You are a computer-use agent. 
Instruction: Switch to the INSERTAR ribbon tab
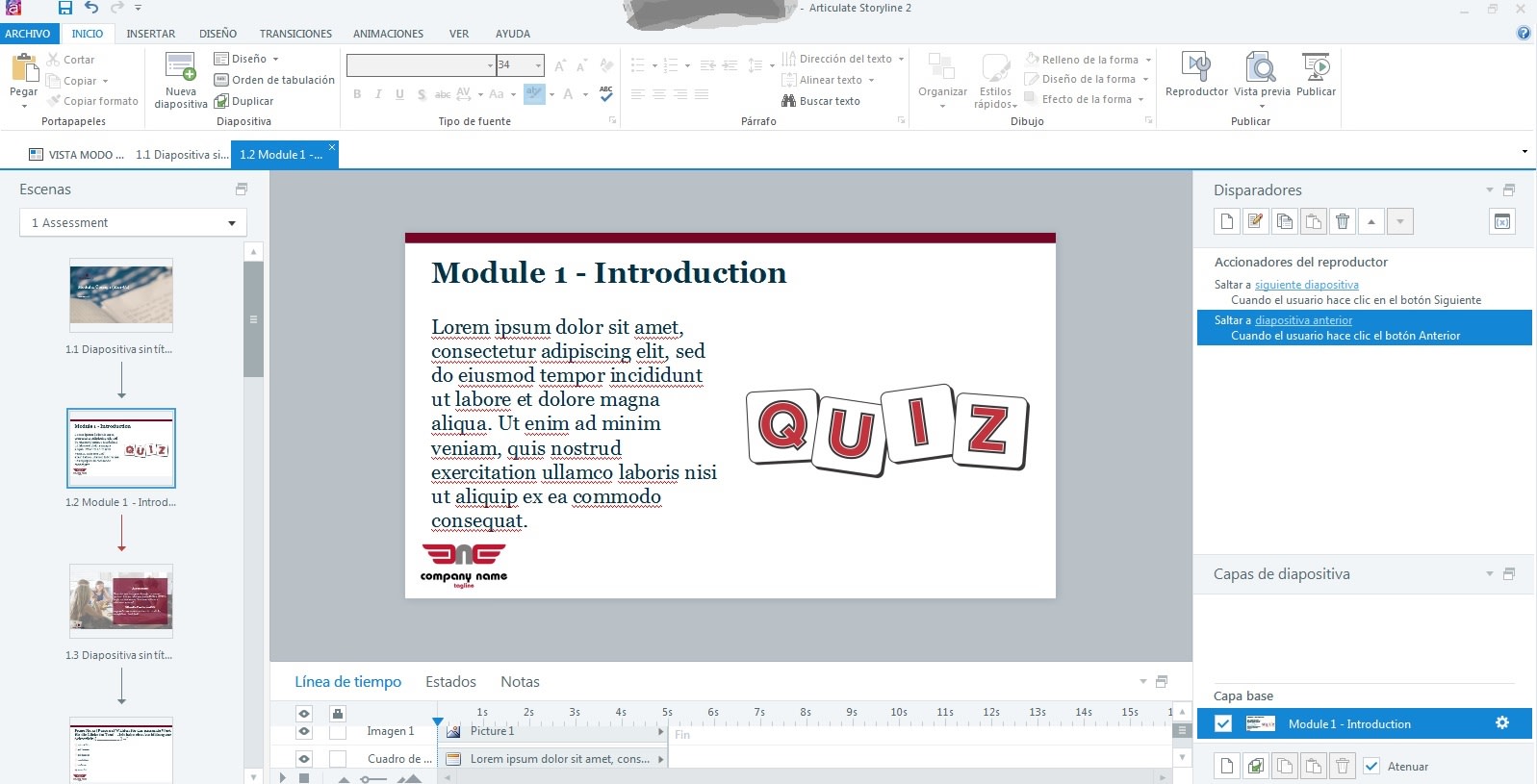[151, 34]
